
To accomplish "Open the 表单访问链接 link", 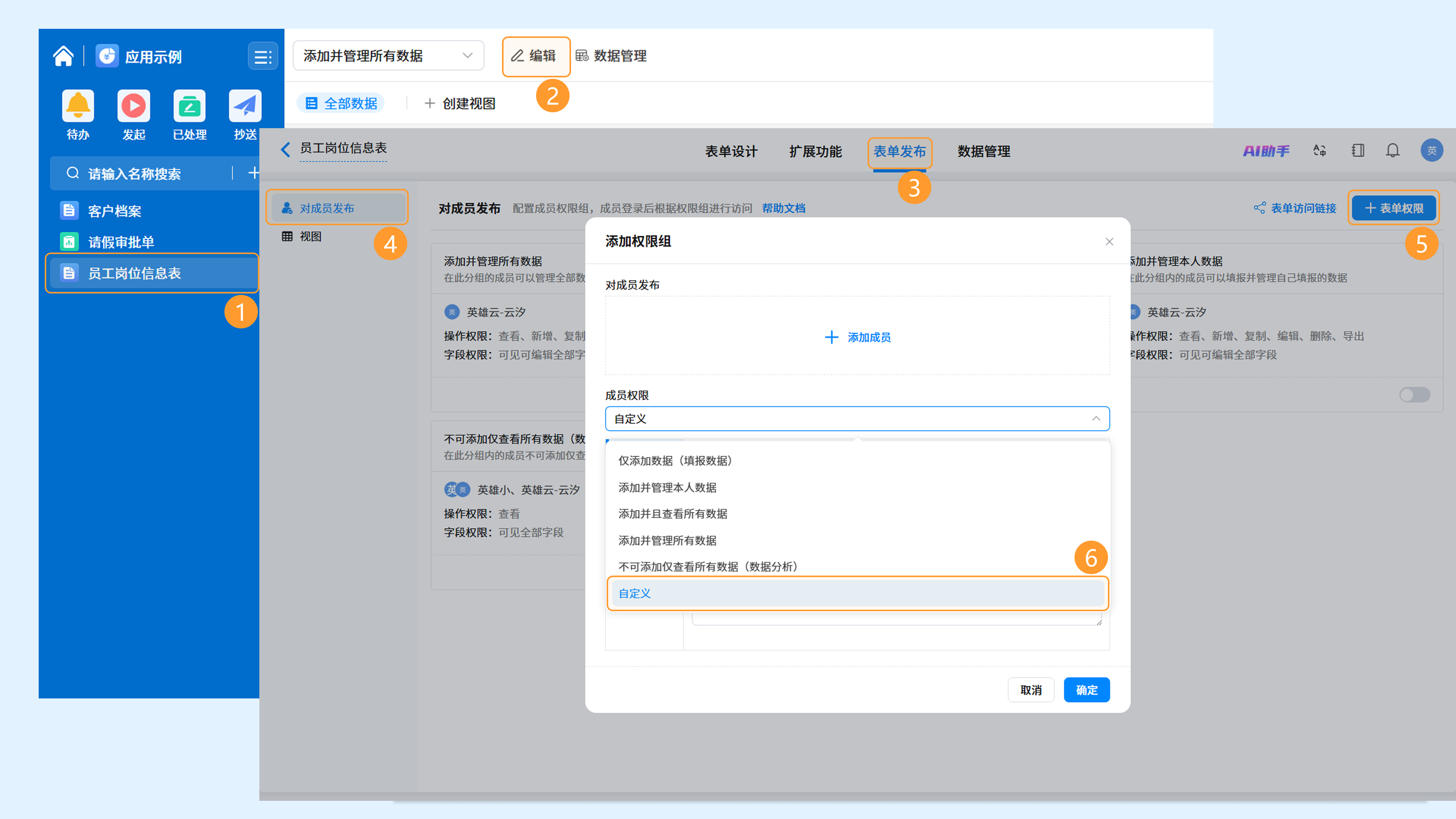I will click(1295, 208).
